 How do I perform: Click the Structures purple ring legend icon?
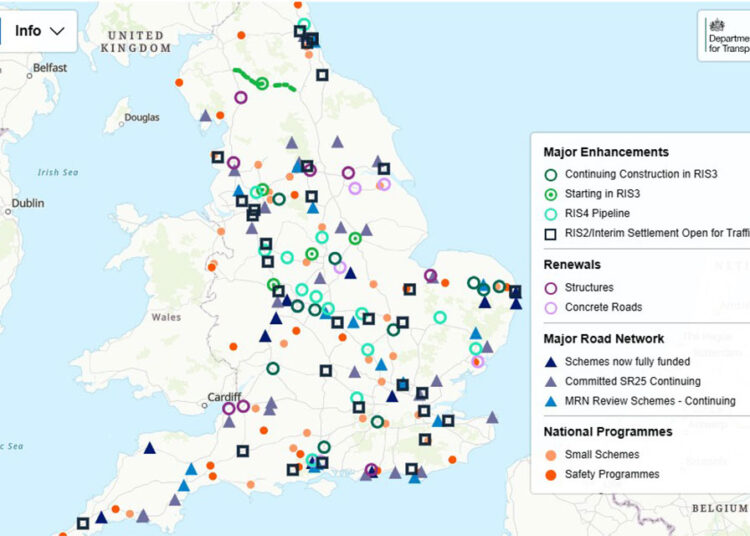coord(551,288)
